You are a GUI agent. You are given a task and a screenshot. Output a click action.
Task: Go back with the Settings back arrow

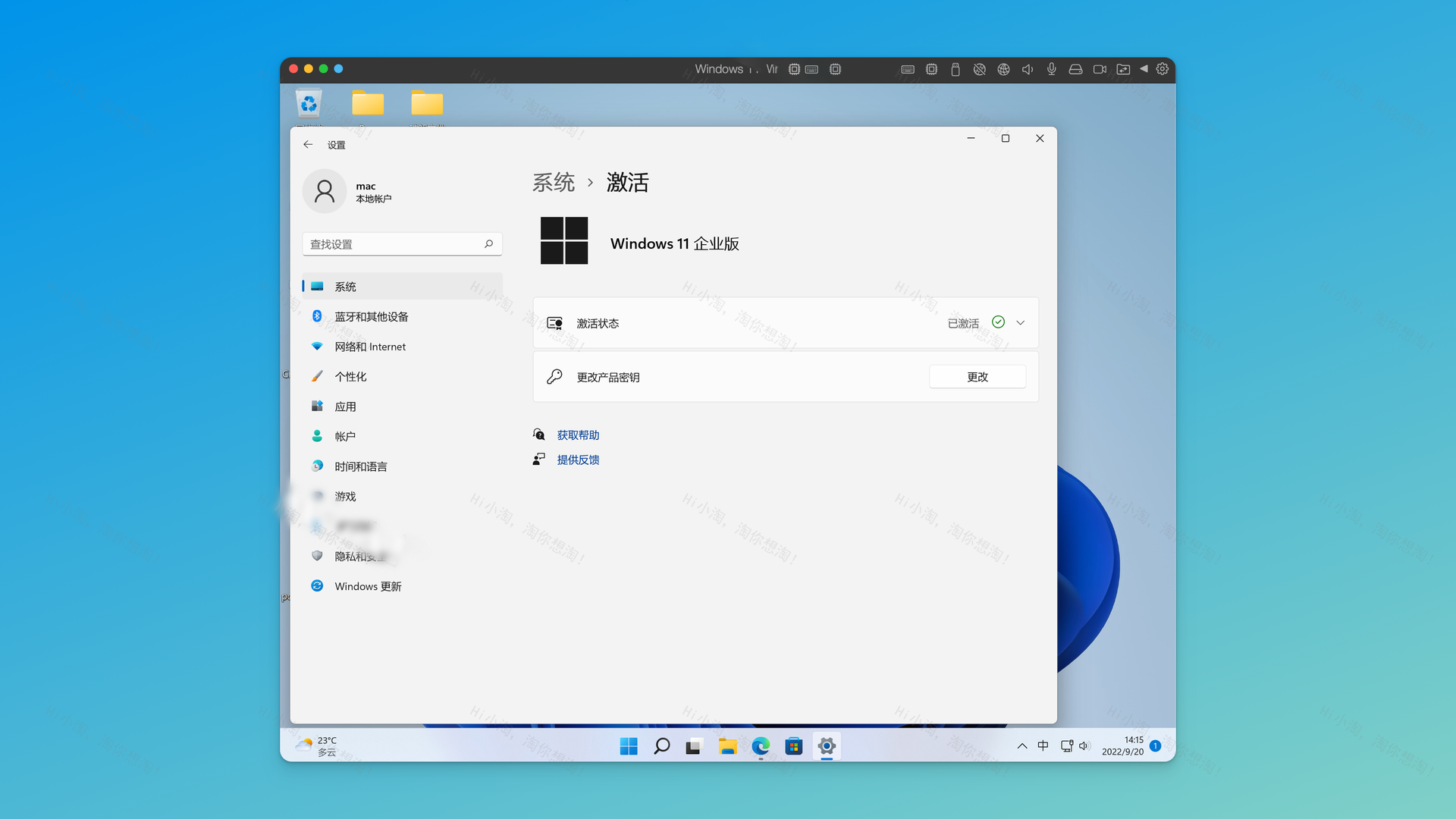click(x=308, y=144)
